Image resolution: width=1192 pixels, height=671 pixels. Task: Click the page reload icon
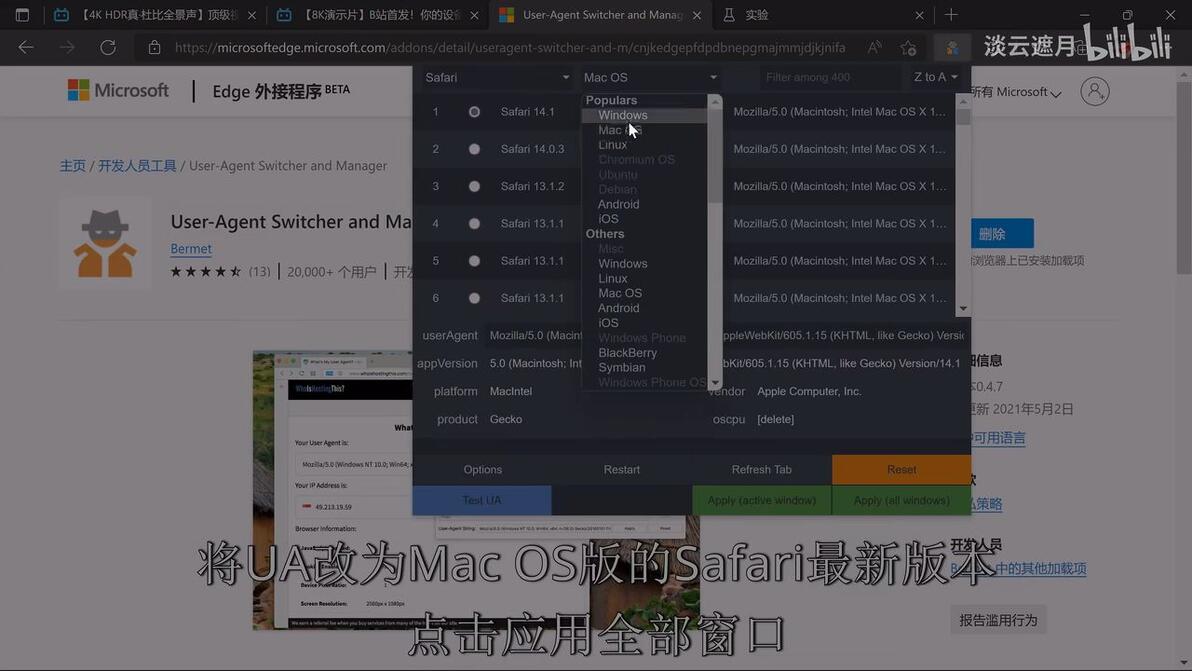tap(108, 47)
